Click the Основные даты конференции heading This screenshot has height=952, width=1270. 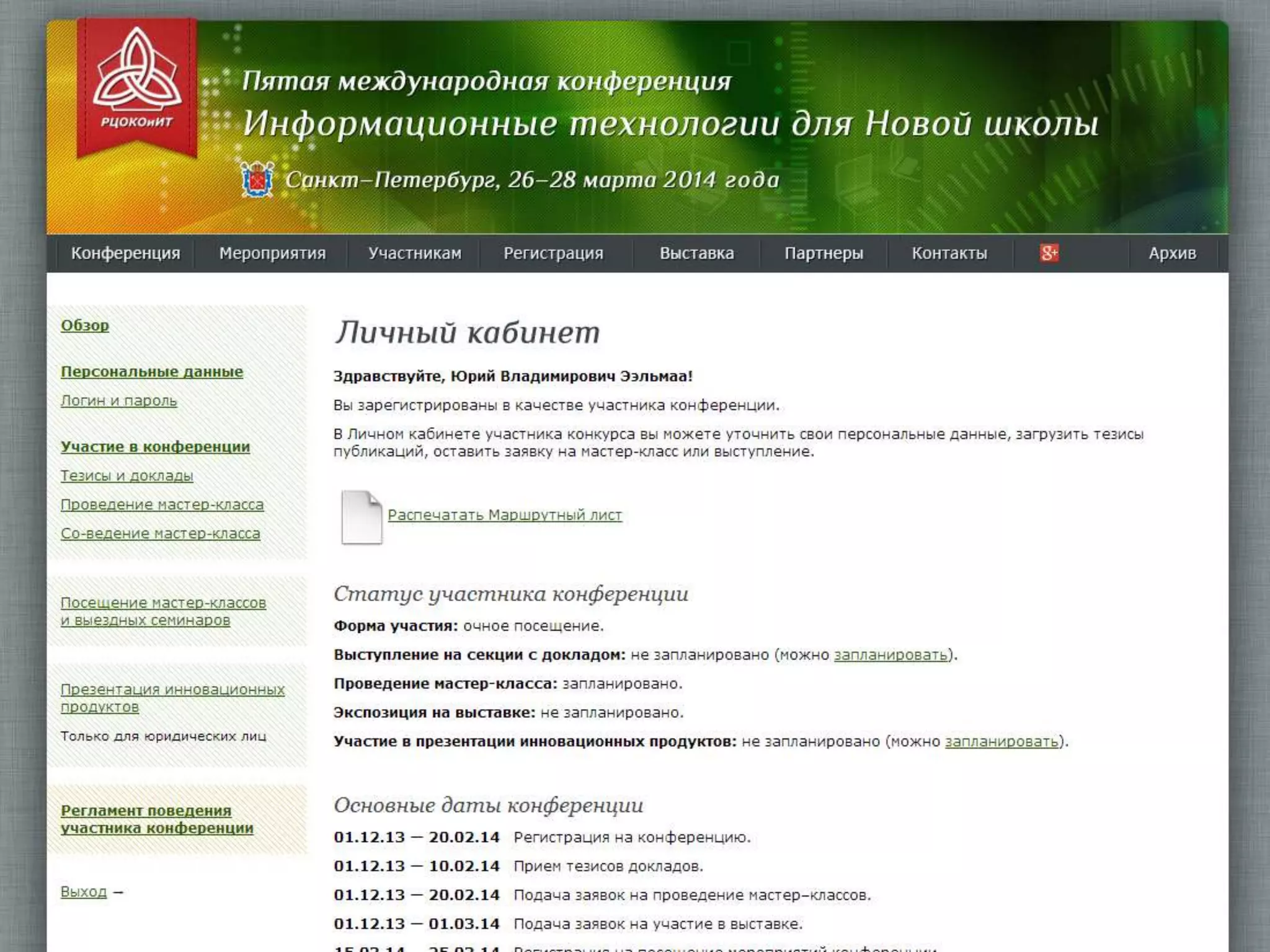[x=489, y=805]
